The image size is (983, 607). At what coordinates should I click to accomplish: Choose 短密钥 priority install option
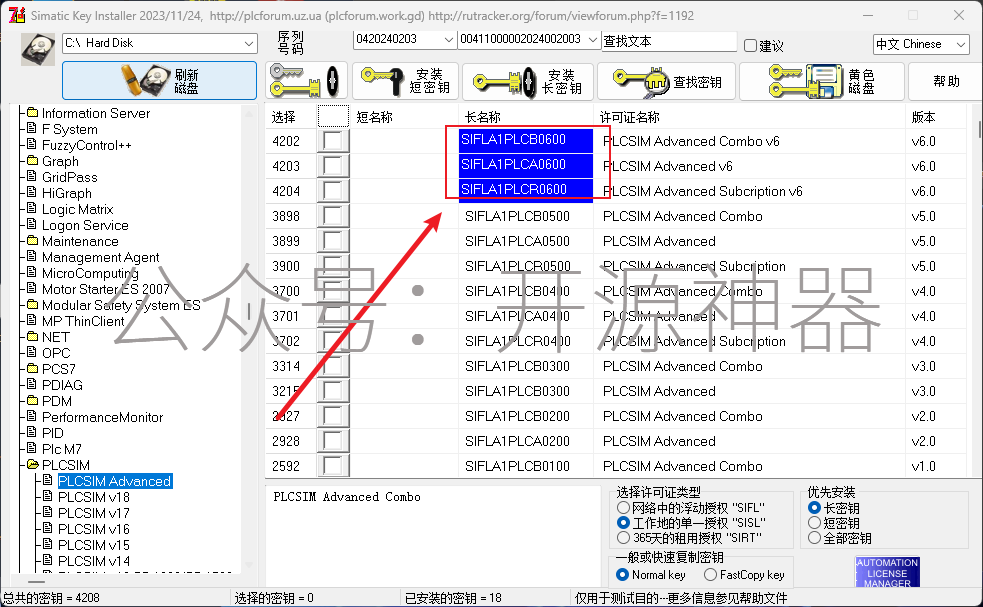[814, 522]
